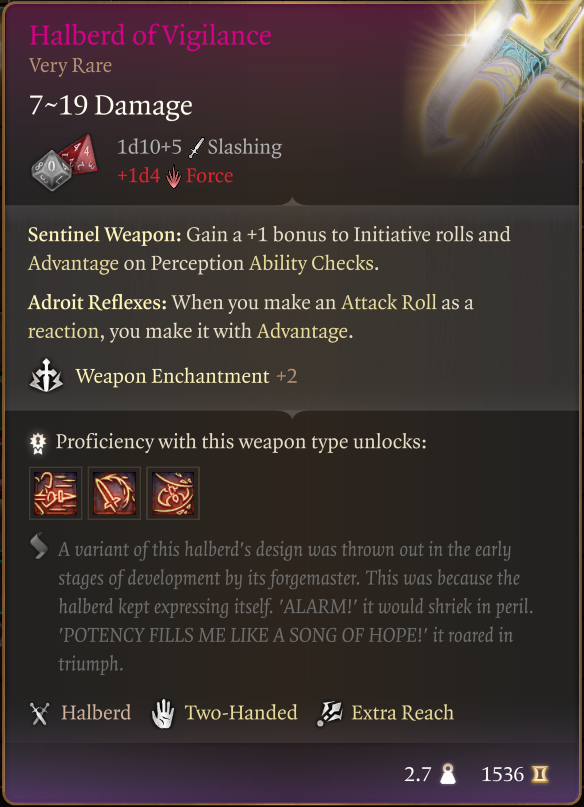Image resolution: width=584 pixels, height=807 pixels.
Task: Click the Extra Reach property label
Action: point(402,713)
